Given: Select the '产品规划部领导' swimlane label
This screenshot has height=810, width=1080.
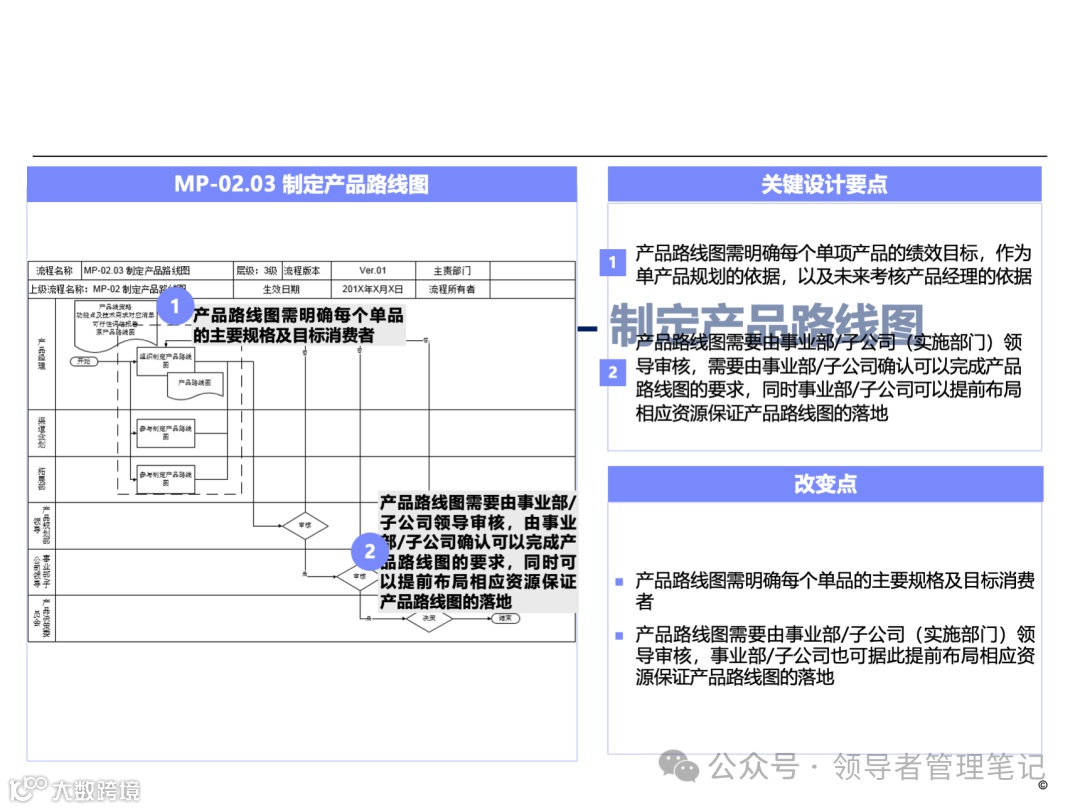Looking at the screenshot, I should coord(41,526).
